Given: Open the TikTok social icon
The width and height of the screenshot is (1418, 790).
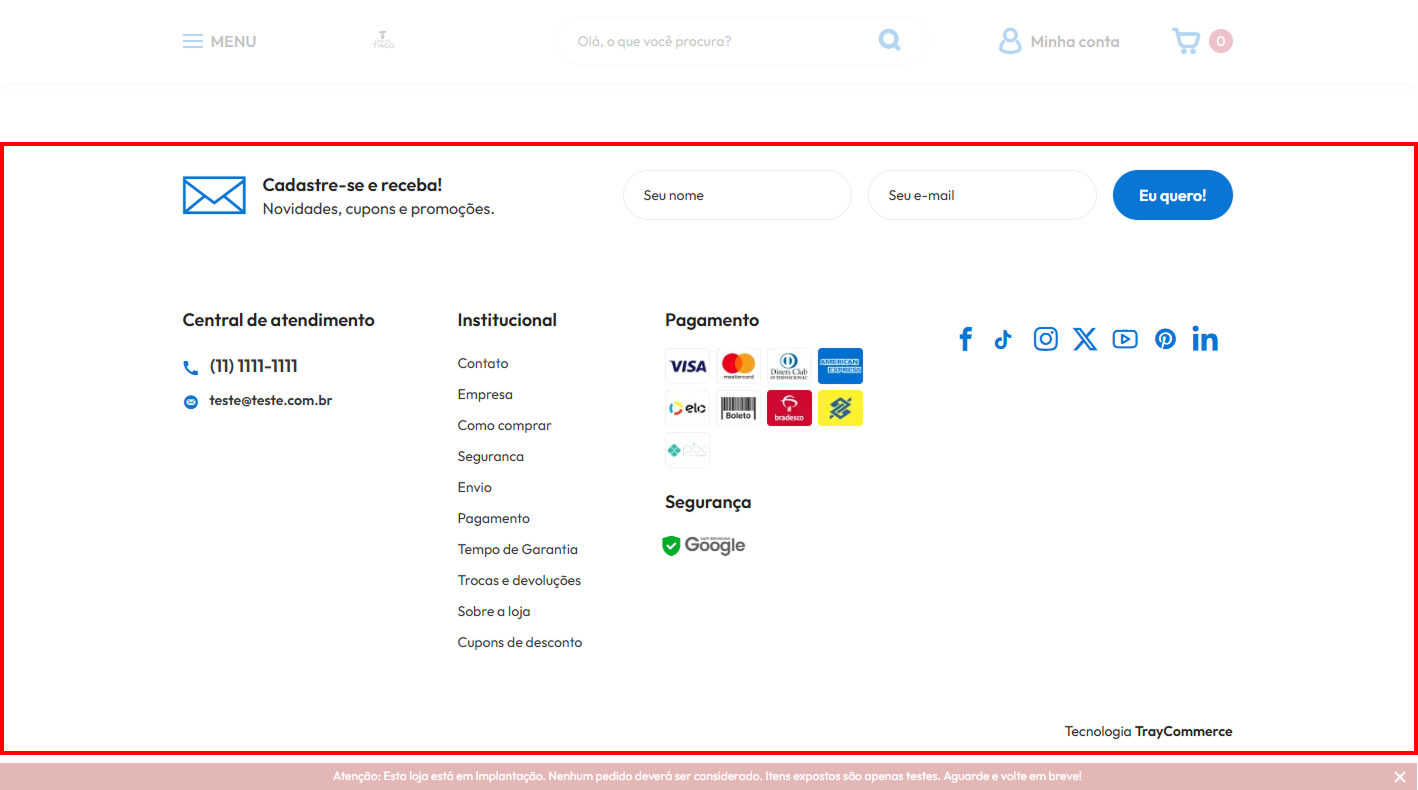Looking at the screenshot, I should [x=1003, y=339].
